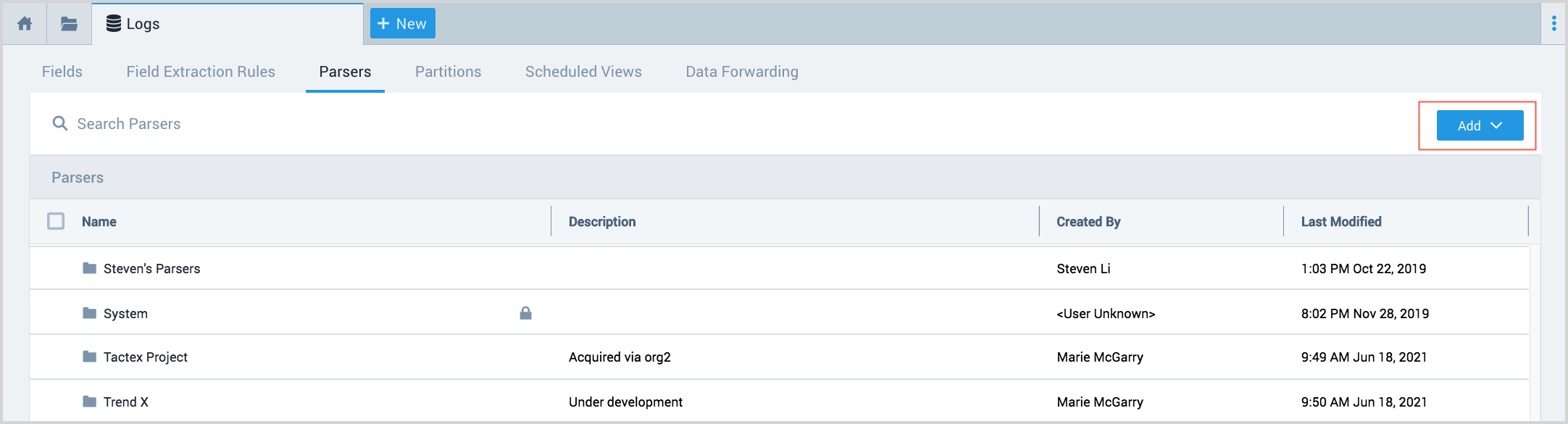Go to the Scheduled Views tab
The height and width of the screenshot is (424, 1568).
click(x=583, y=72)
